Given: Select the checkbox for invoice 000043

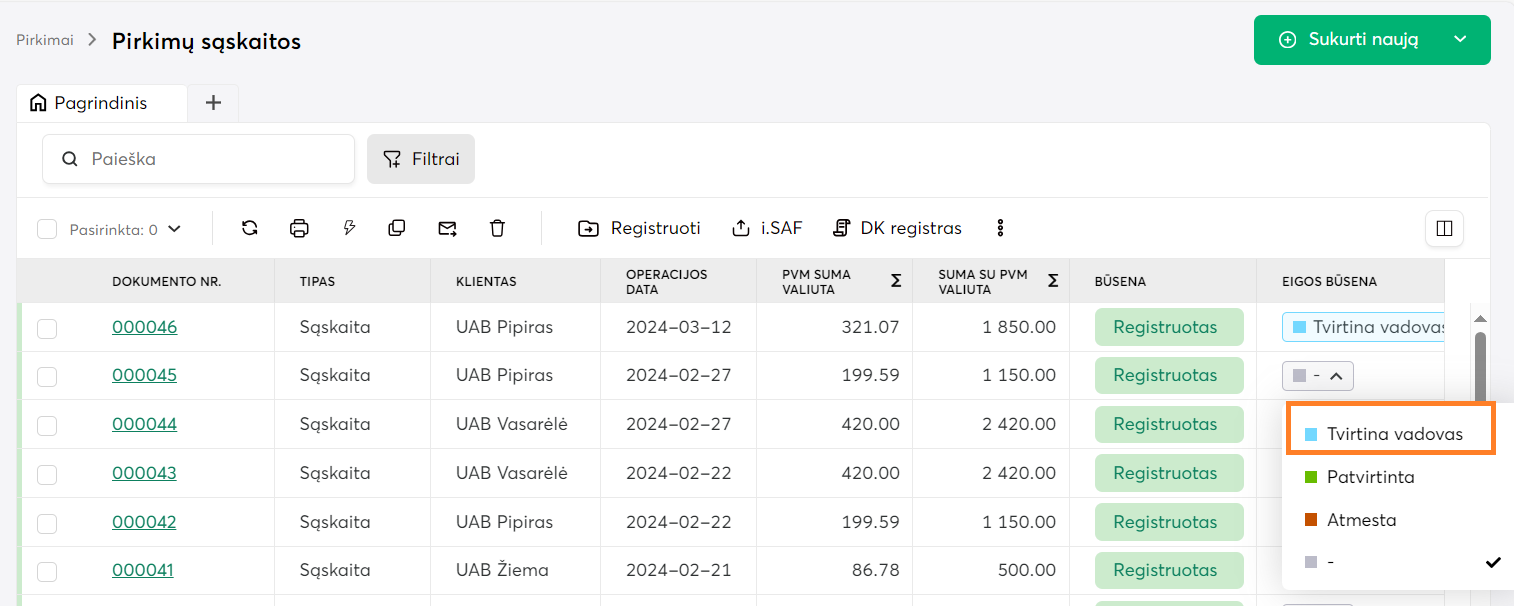Looking at the screenshot, I should pyautogui.click(x=47, y=474).
